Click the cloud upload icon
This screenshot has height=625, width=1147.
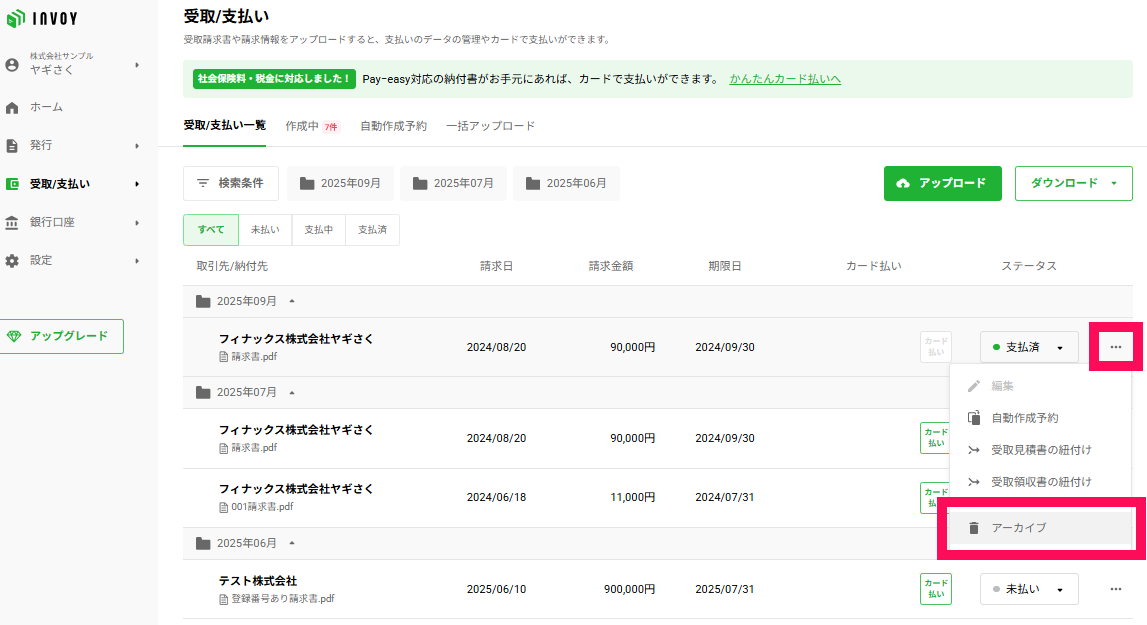tap(903, 183)
